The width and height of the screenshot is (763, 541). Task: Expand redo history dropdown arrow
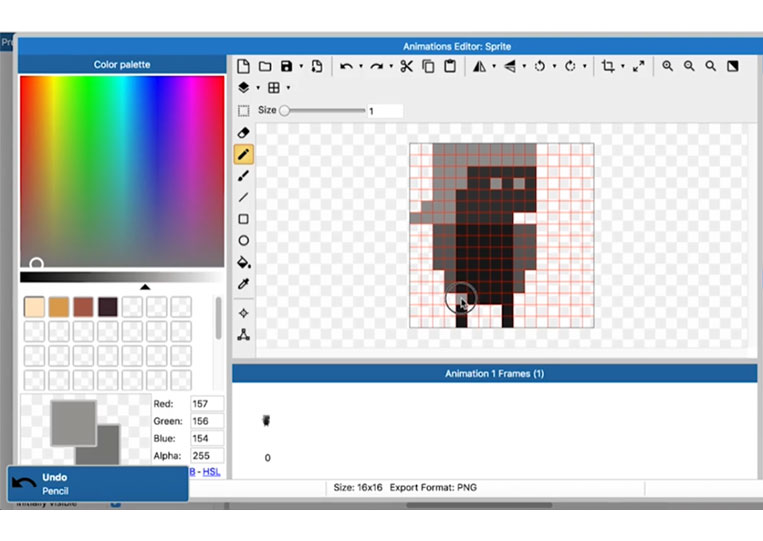[x=391, y=66]
